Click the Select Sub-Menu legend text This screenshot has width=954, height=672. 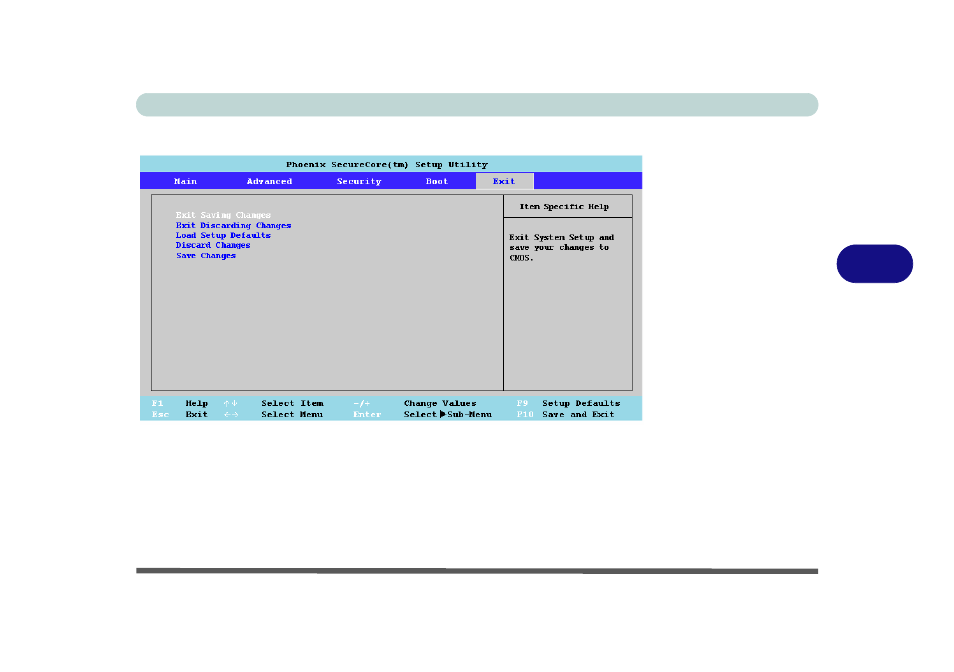[448, 414]
